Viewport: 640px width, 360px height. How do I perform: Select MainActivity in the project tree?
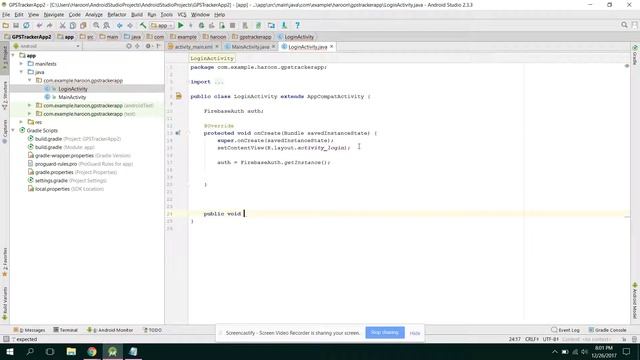pyautogui.click(x=72, y=97)
